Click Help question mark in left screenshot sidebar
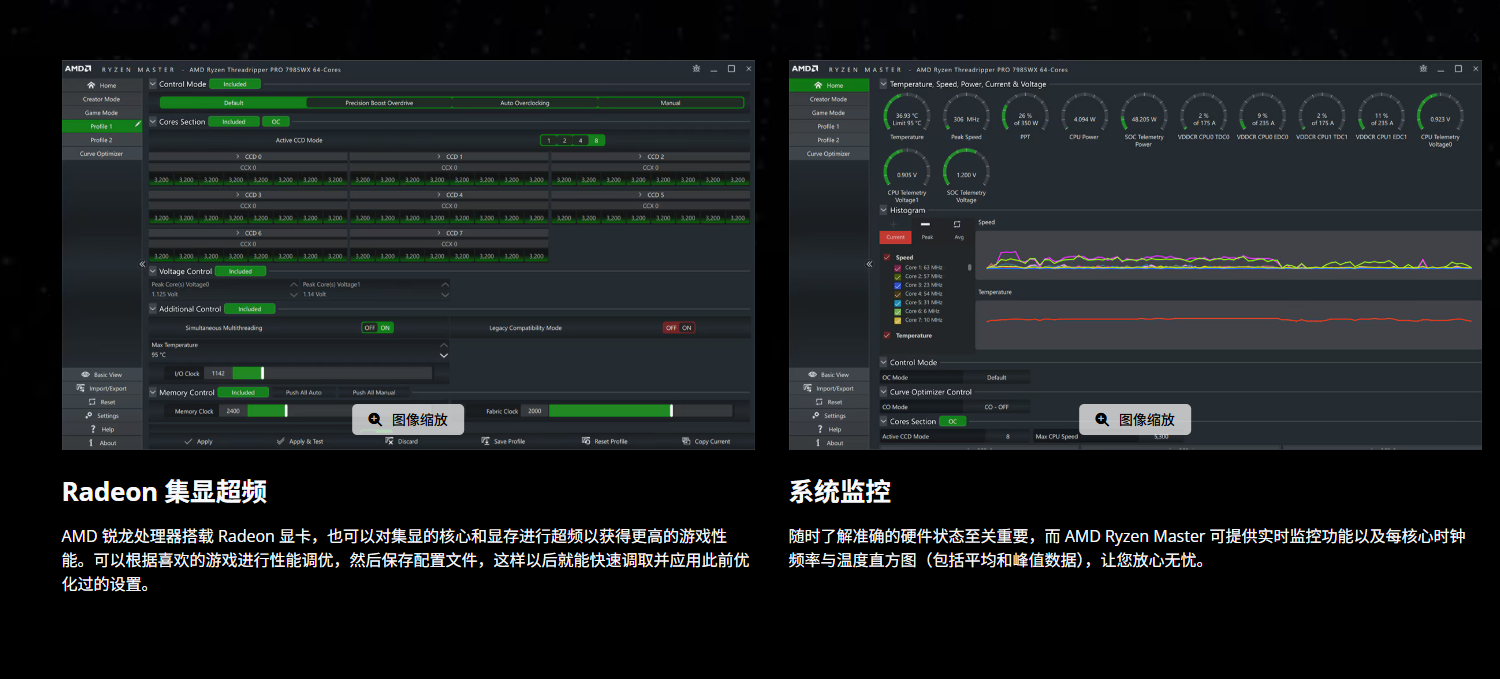1500x679 pixels. (93, 429)
